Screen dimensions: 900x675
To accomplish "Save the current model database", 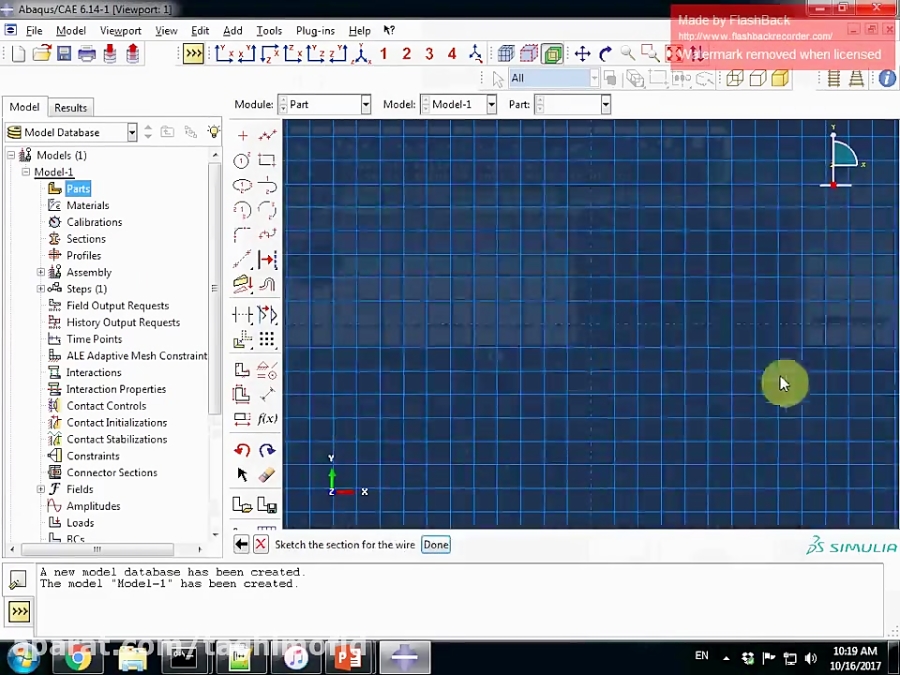I will click(63, 54).
